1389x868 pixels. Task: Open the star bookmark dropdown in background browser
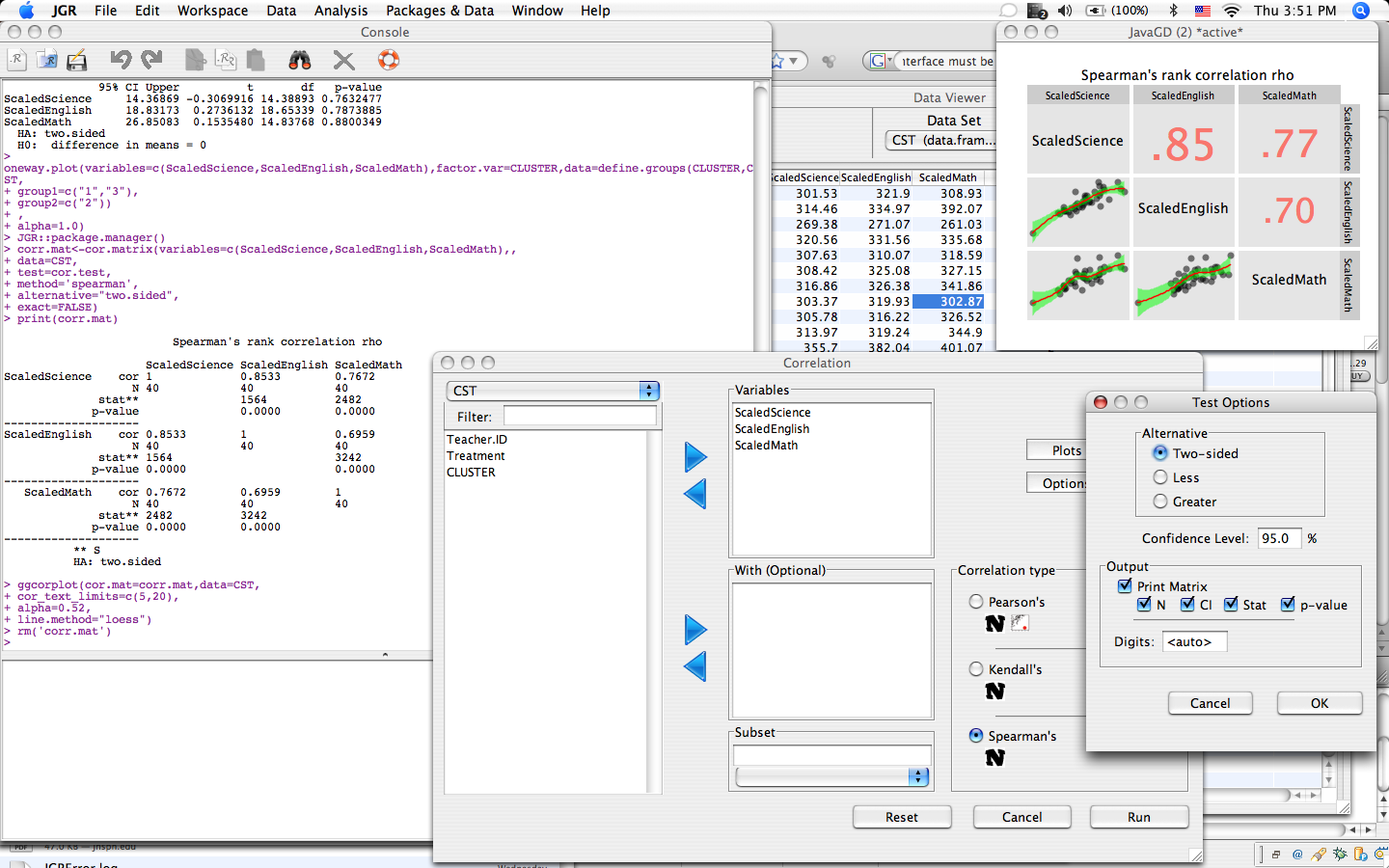tap(788, 61)
